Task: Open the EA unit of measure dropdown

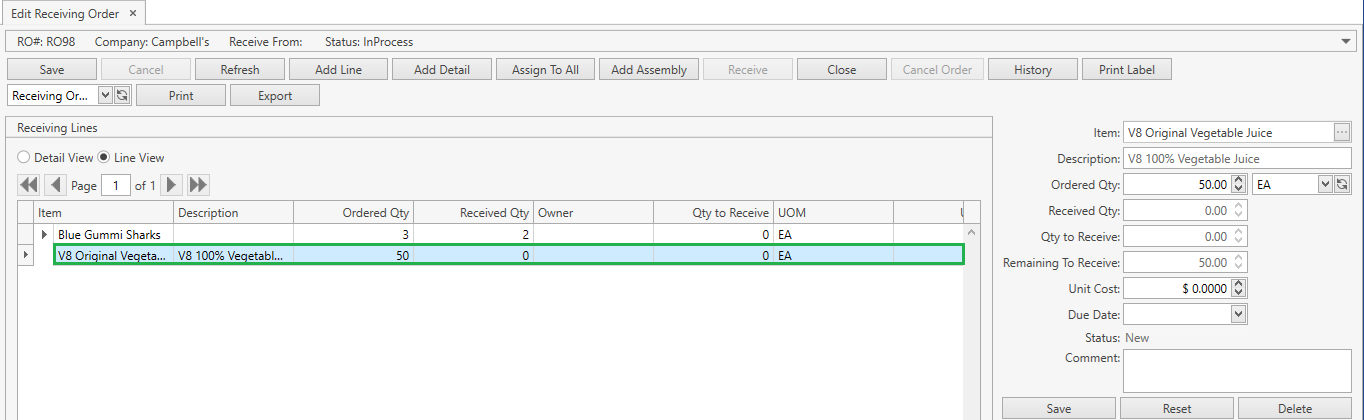Action: 1325,184
